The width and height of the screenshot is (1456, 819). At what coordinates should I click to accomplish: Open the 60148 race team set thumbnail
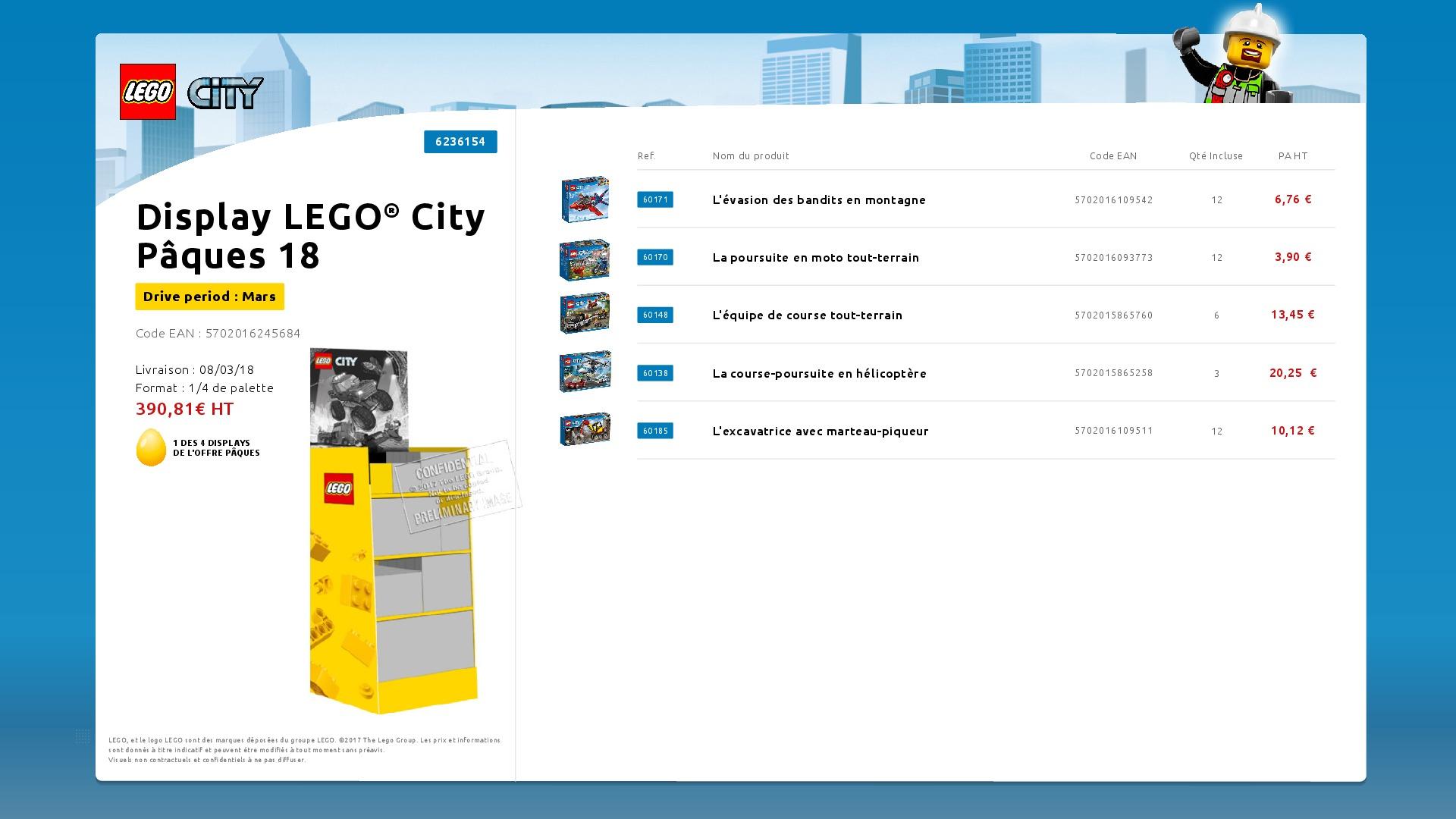tap(585, 313)
